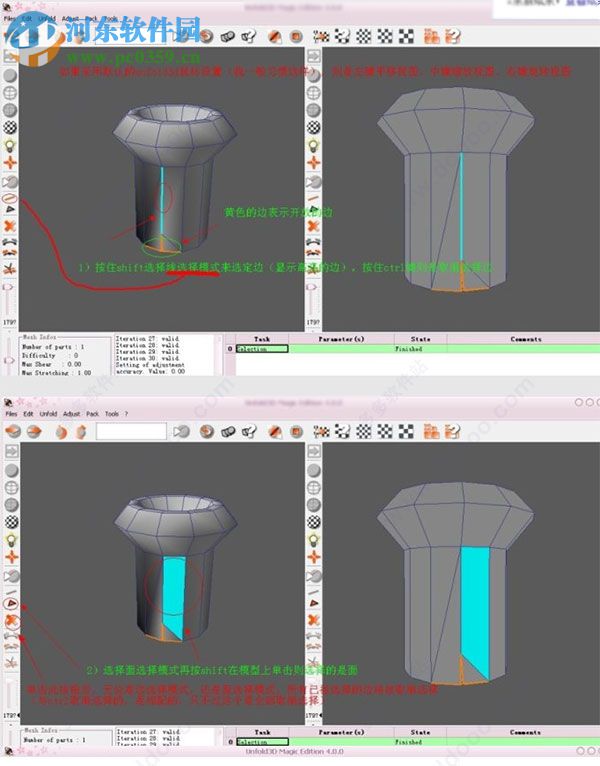Click the orange grid-with-question icon, cyan-face window
The image size is (600, 766).
point(453,431)
